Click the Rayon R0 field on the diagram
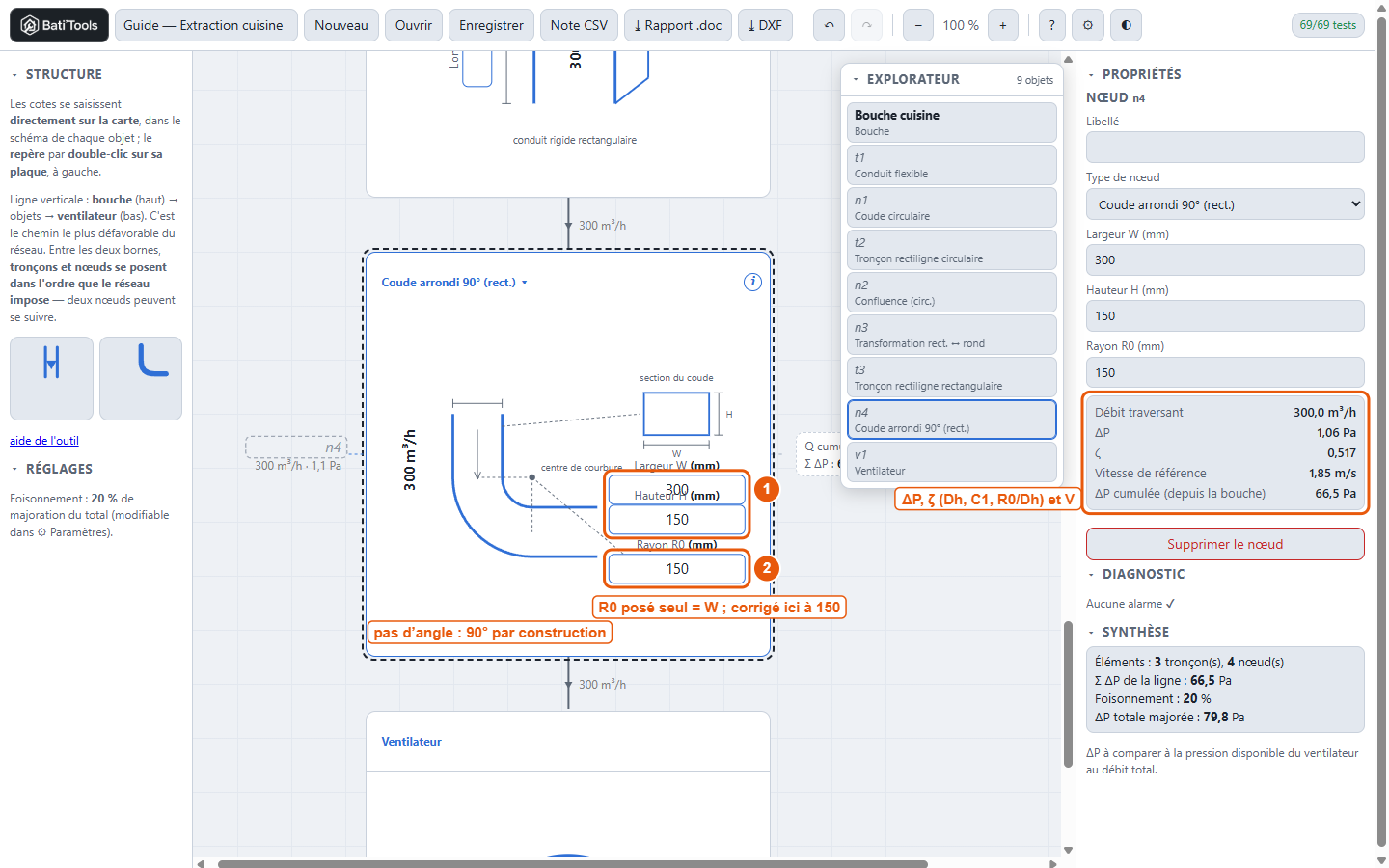The width and height of the screenshot is (1389, 868). point(677,569)
